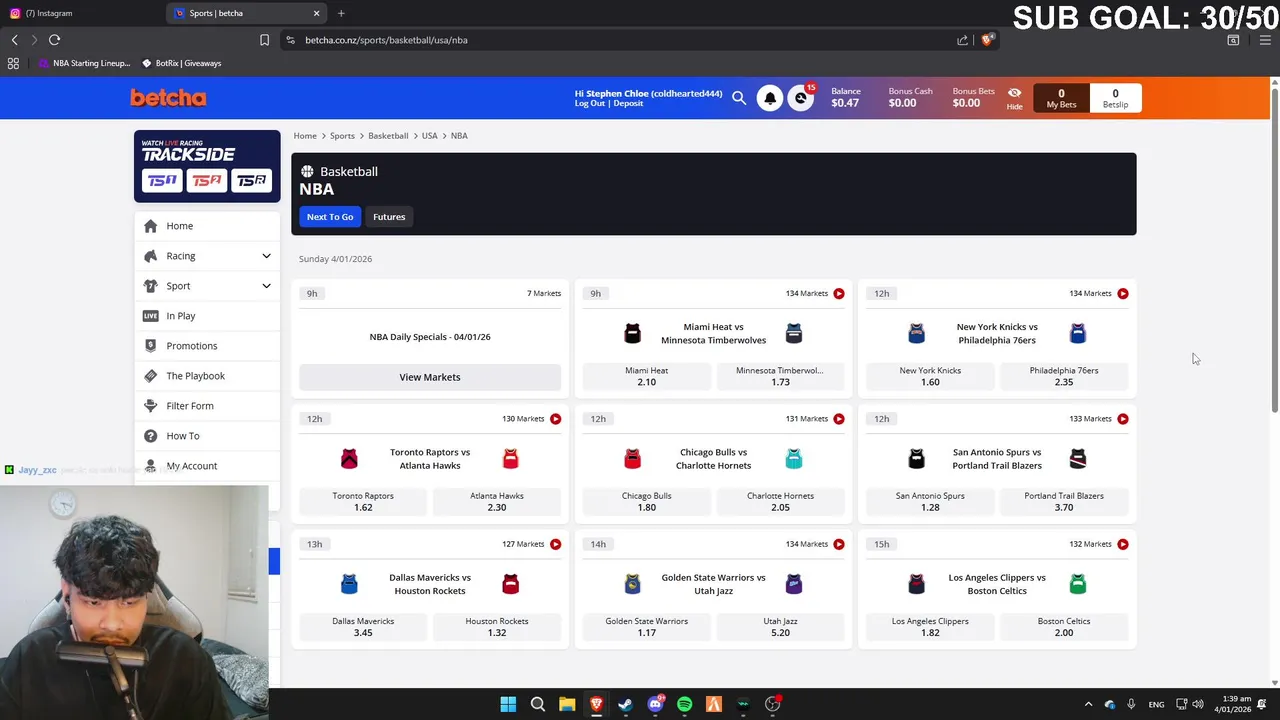Open Spotify from the Windows taskbar
The width and height of the screenshot is (1280, 720).
pyautogui.click(x=684, y=704)
